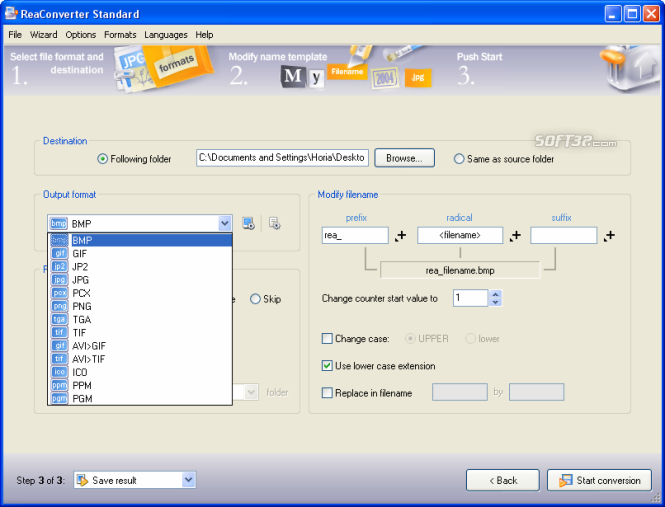Open the Languages menu
Image resolution: width=665 pixels, height=507 pixels.
[166, 35]
